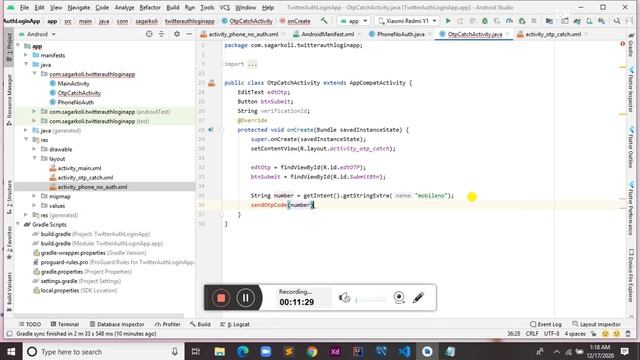Stop the screen recording
This screenshot has width=640, height=360.
tap(221, 298)
